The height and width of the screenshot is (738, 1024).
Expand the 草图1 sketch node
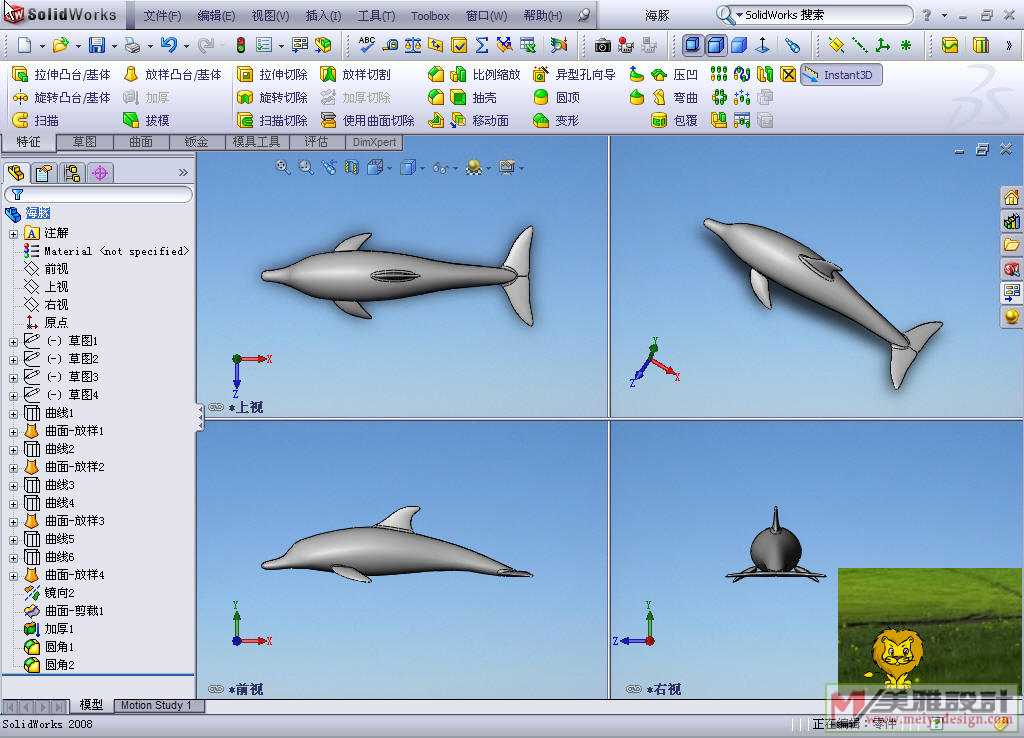[13, 341]
